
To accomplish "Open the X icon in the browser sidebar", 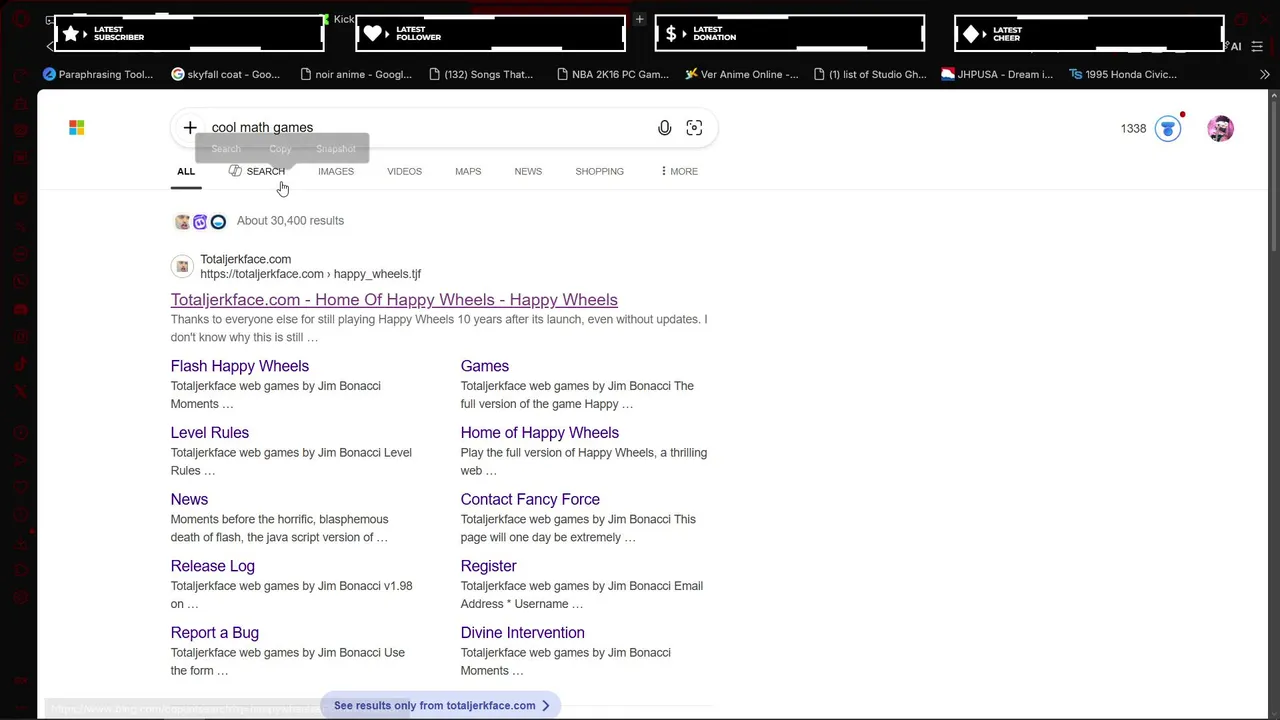I will pos(21,391).
